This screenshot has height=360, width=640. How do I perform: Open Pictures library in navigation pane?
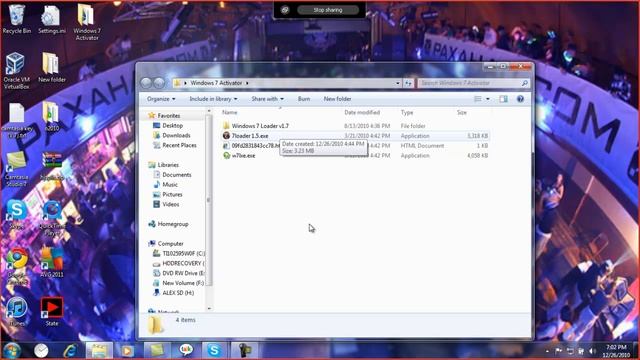[x=172, y=195]
